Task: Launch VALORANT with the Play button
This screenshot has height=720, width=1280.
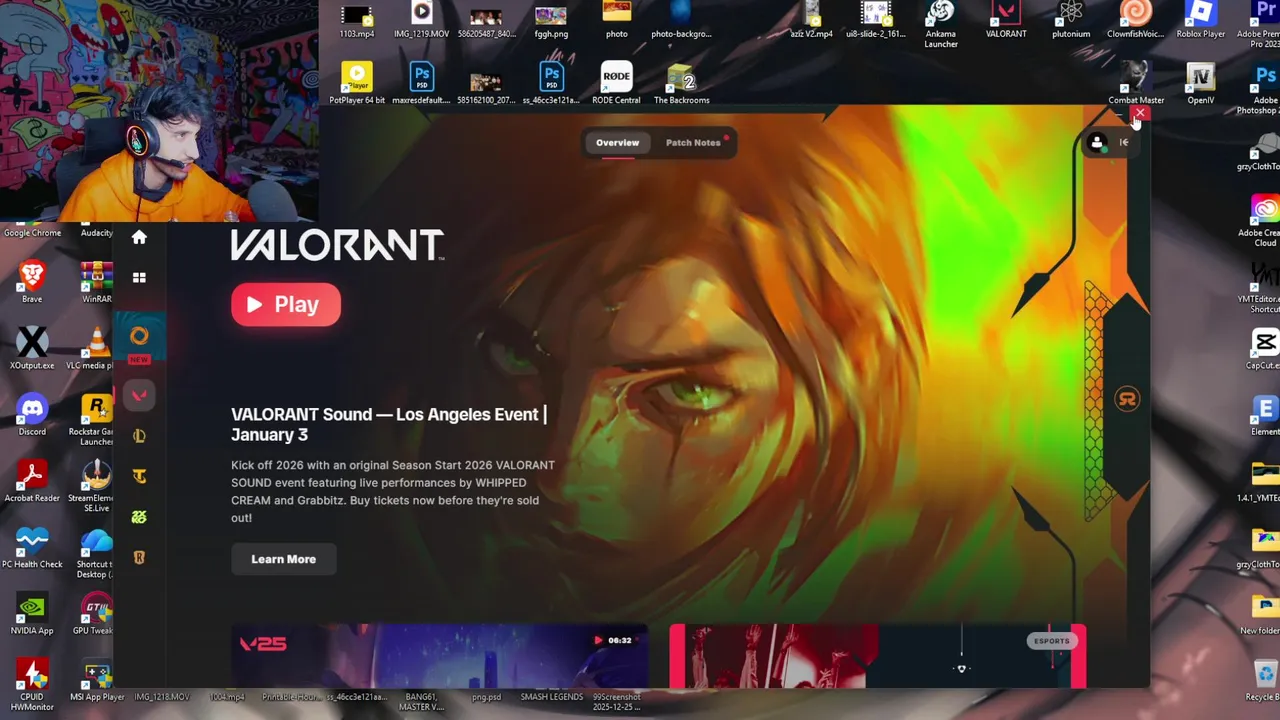Action: [286, 305]
